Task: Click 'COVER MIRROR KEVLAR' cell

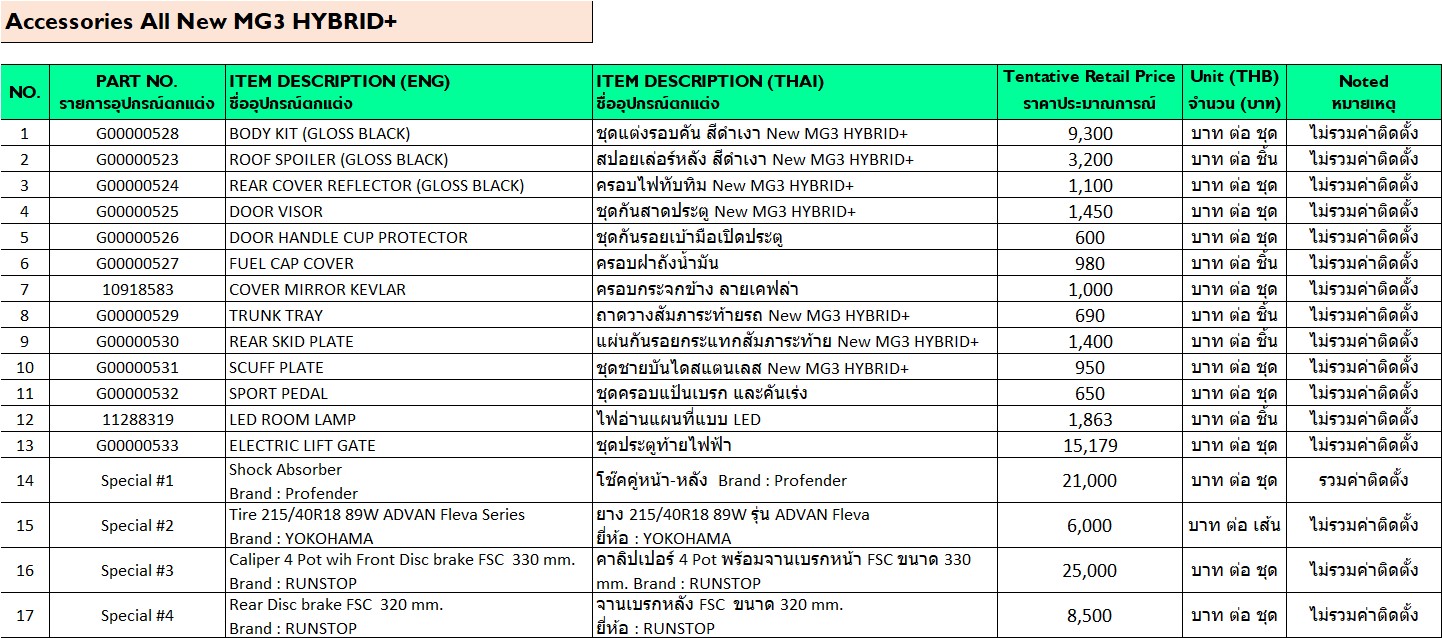Action: 411,289
